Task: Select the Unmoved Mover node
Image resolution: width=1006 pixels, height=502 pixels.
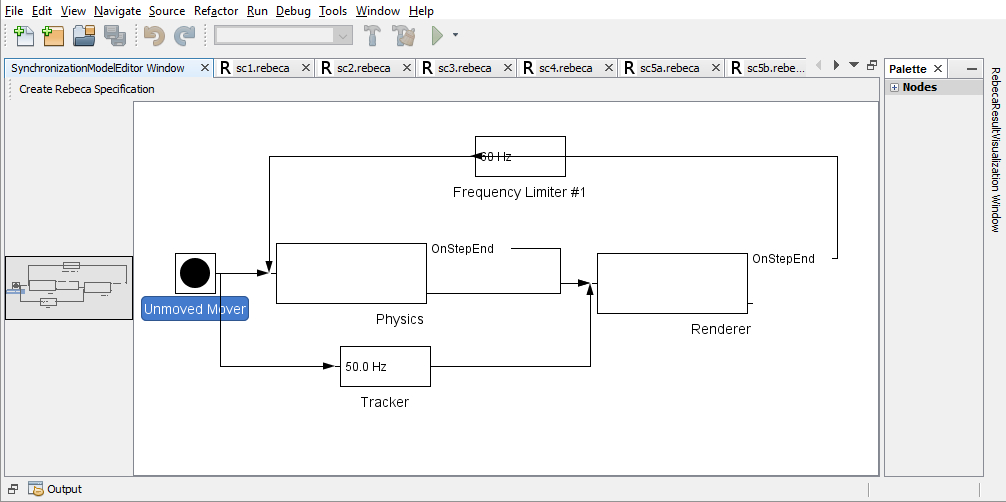Action: tap(195, 273)
